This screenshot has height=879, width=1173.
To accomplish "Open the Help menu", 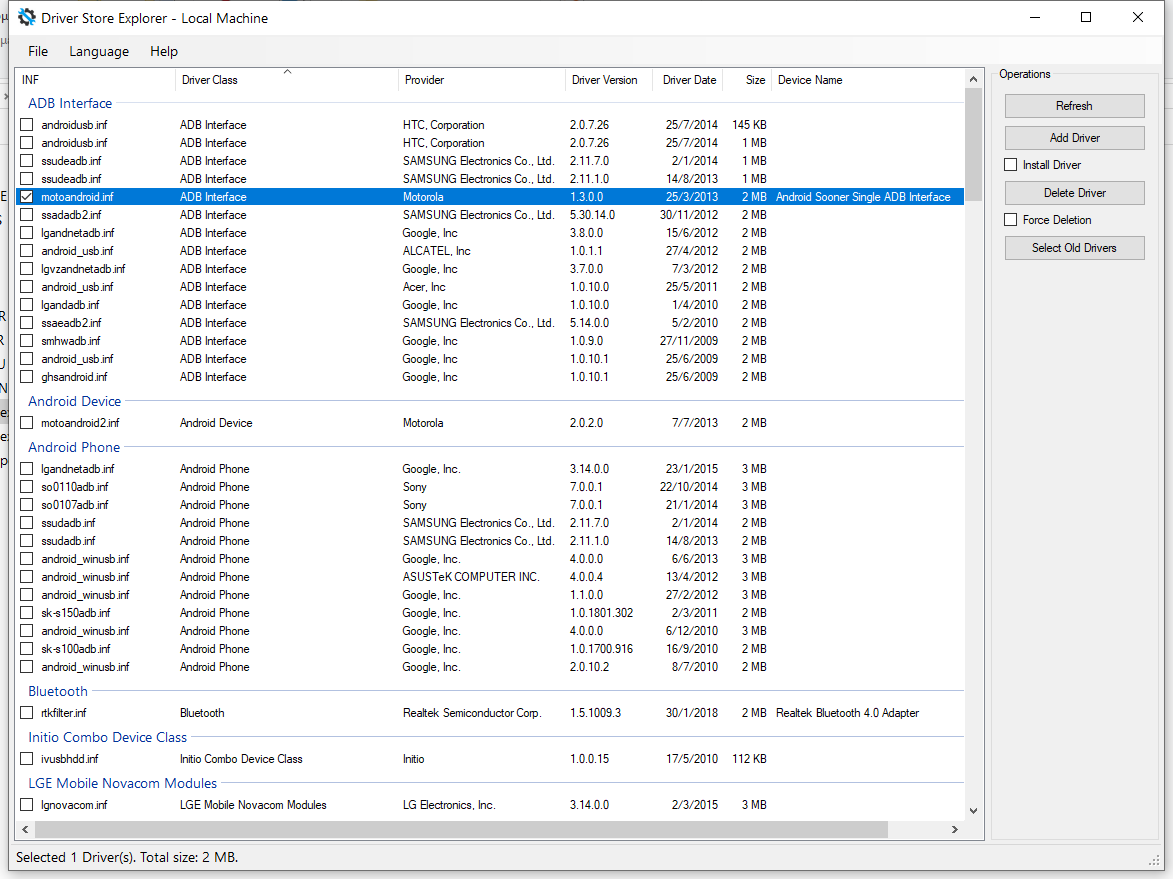I will pos(164,51).
